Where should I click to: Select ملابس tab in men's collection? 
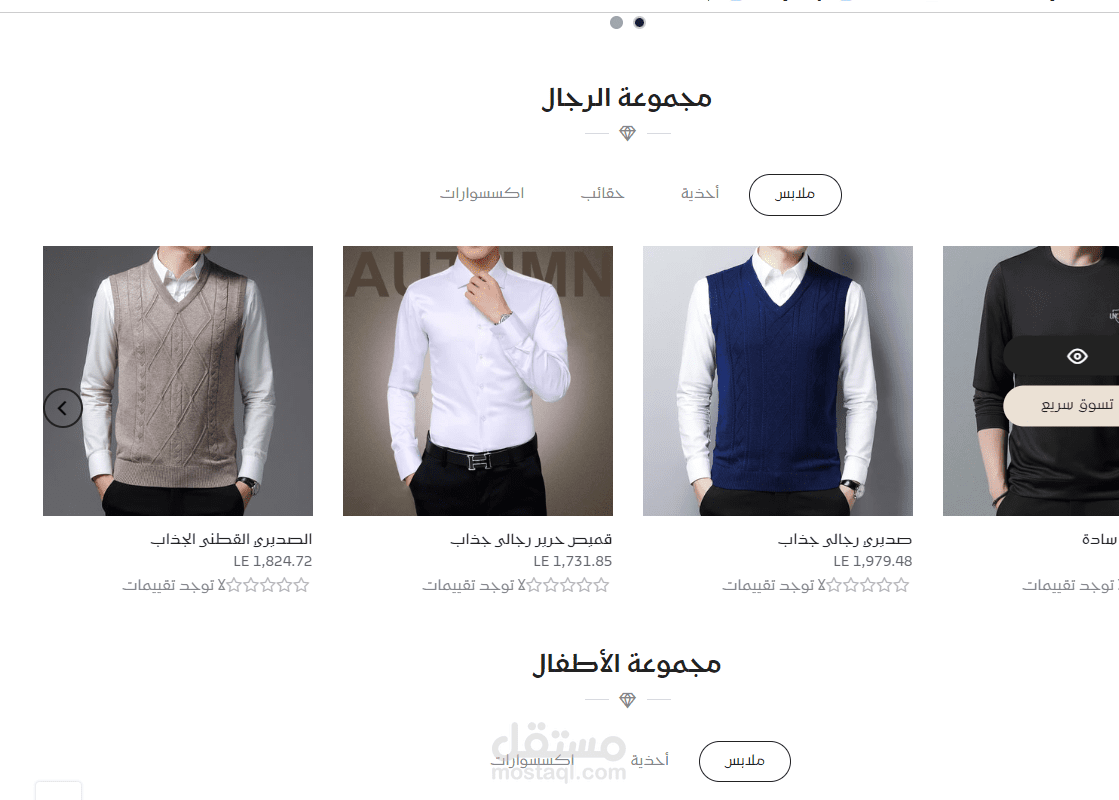point(795,195)
